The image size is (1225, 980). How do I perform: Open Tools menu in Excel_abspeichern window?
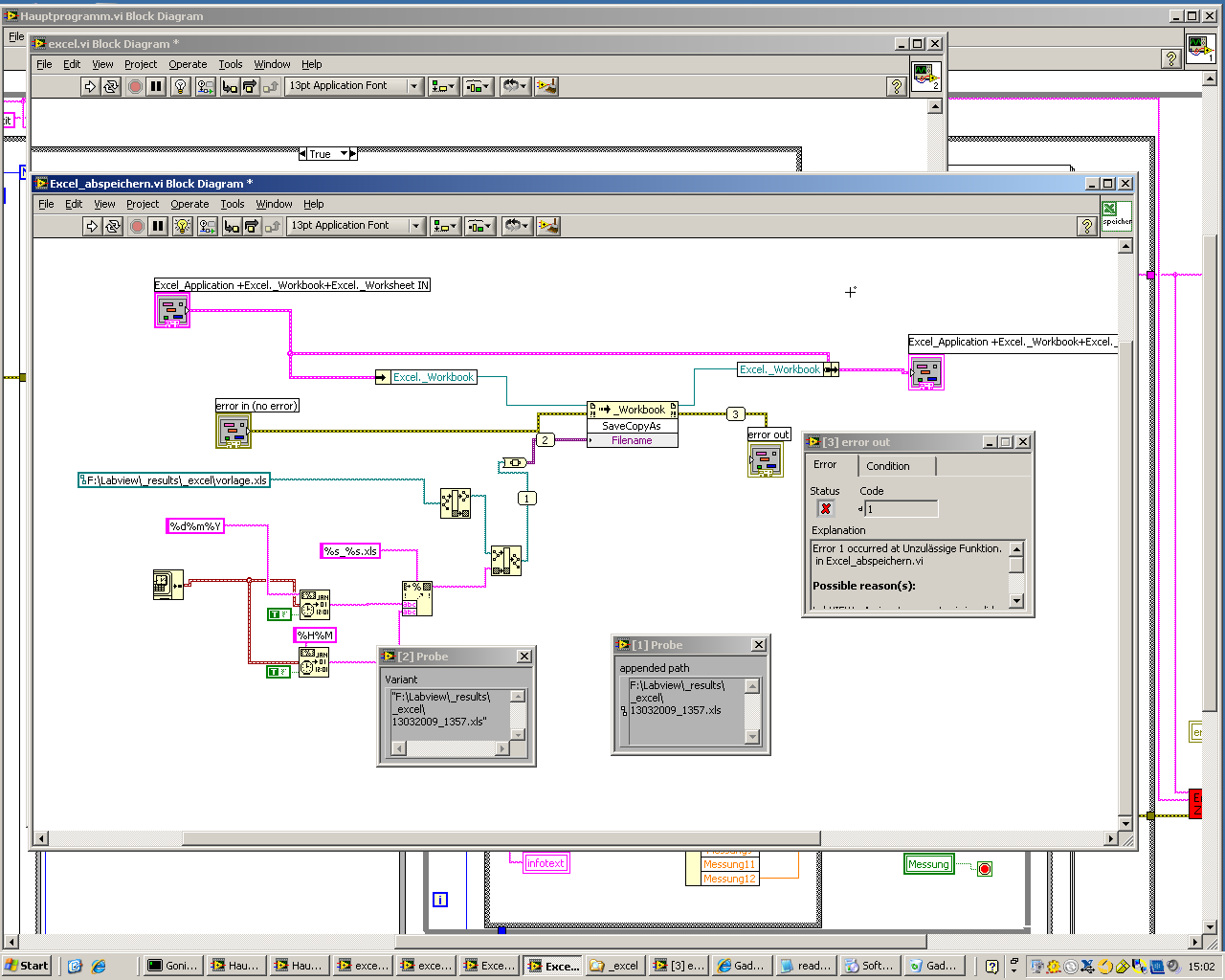(233, 204)
